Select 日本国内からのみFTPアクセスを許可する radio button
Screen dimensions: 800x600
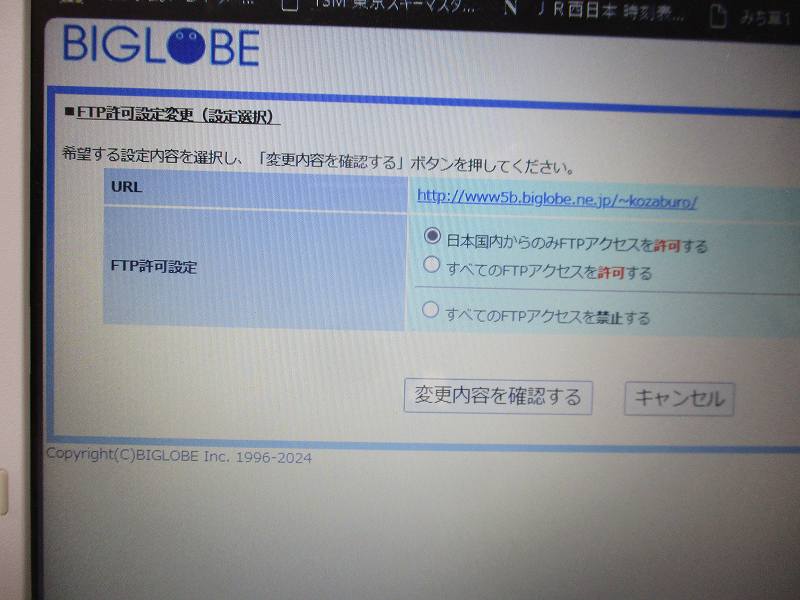[432, 237]
